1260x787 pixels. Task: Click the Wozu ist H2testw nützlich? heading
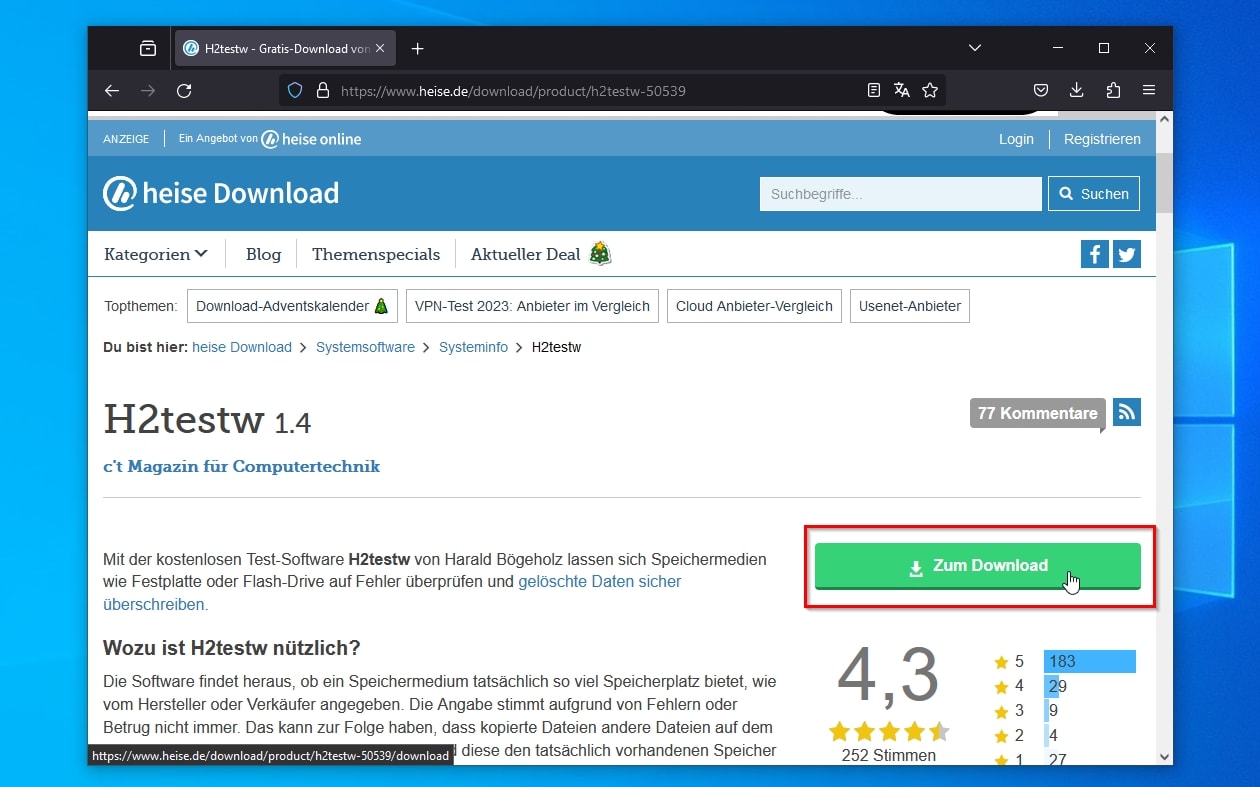[x=232, y=648]
